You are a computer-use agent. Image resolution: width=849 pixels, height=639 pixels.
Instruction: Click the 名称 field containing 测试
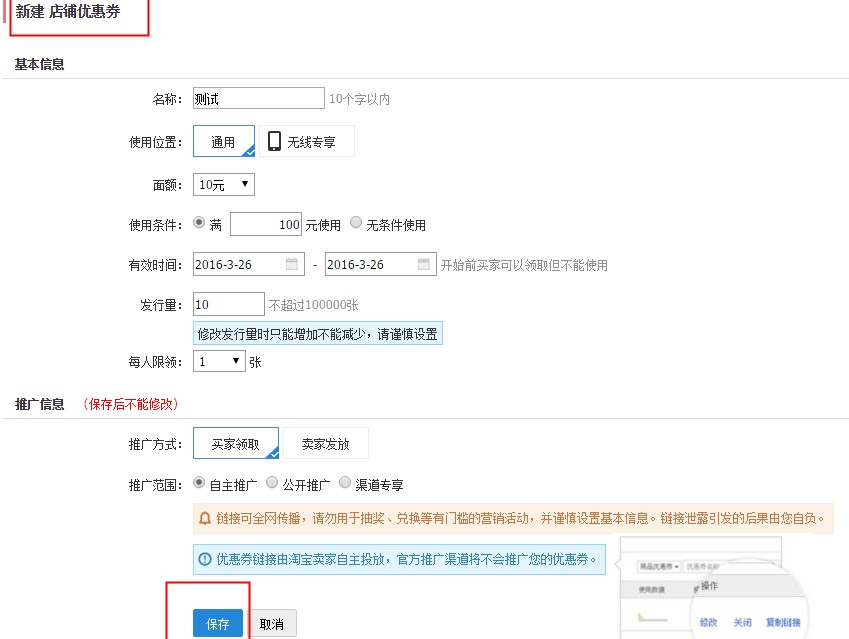[258, 98]
